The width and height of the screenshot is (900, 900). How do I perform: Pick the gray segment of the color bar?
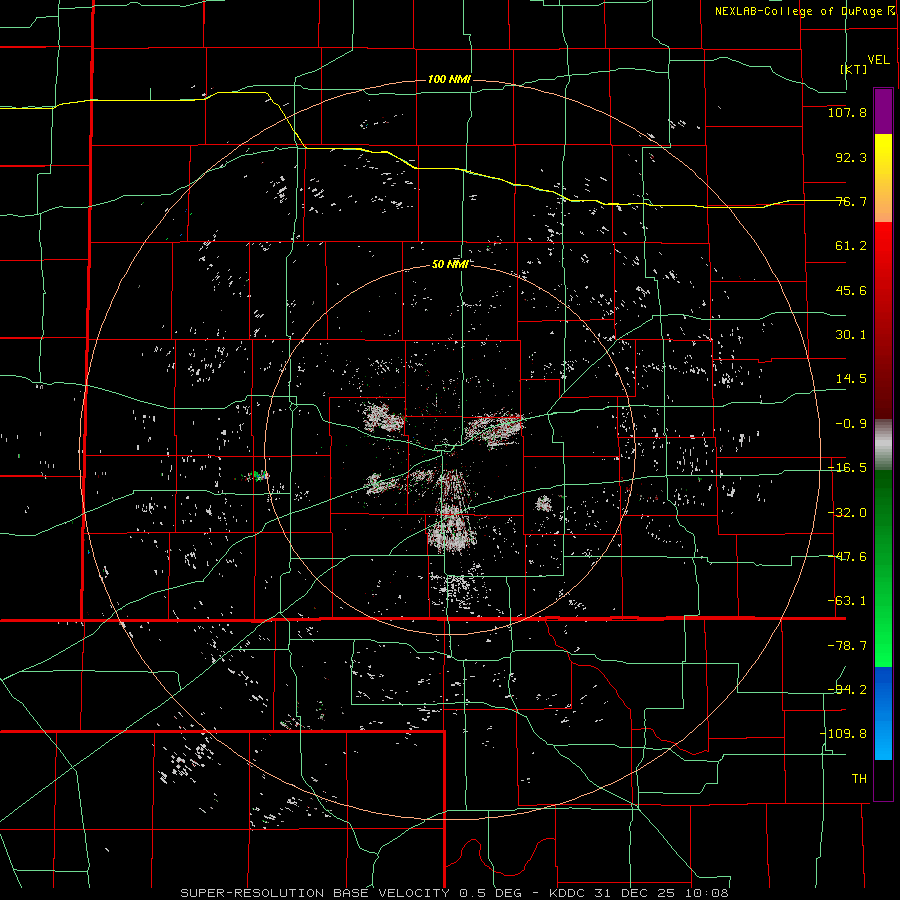point(883,445)
